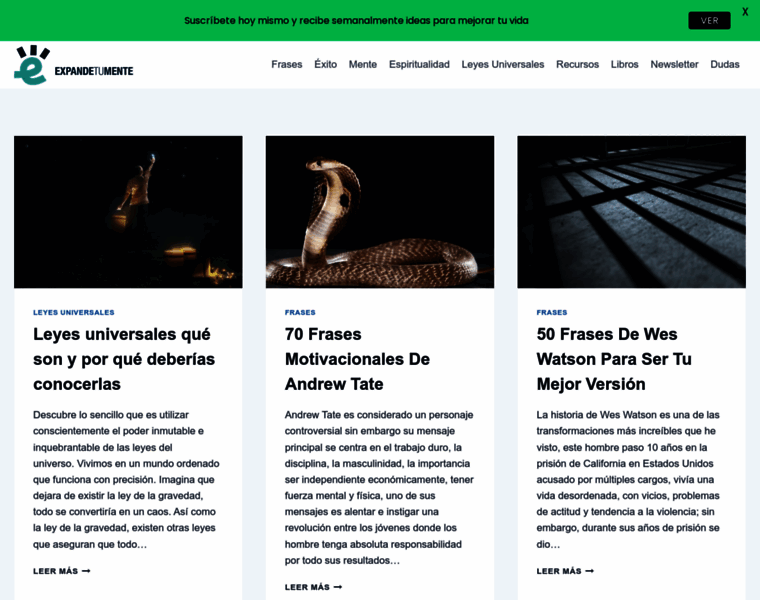Open '70 Frases Motivacionales De Andrew Tate'

pos(357,359)
